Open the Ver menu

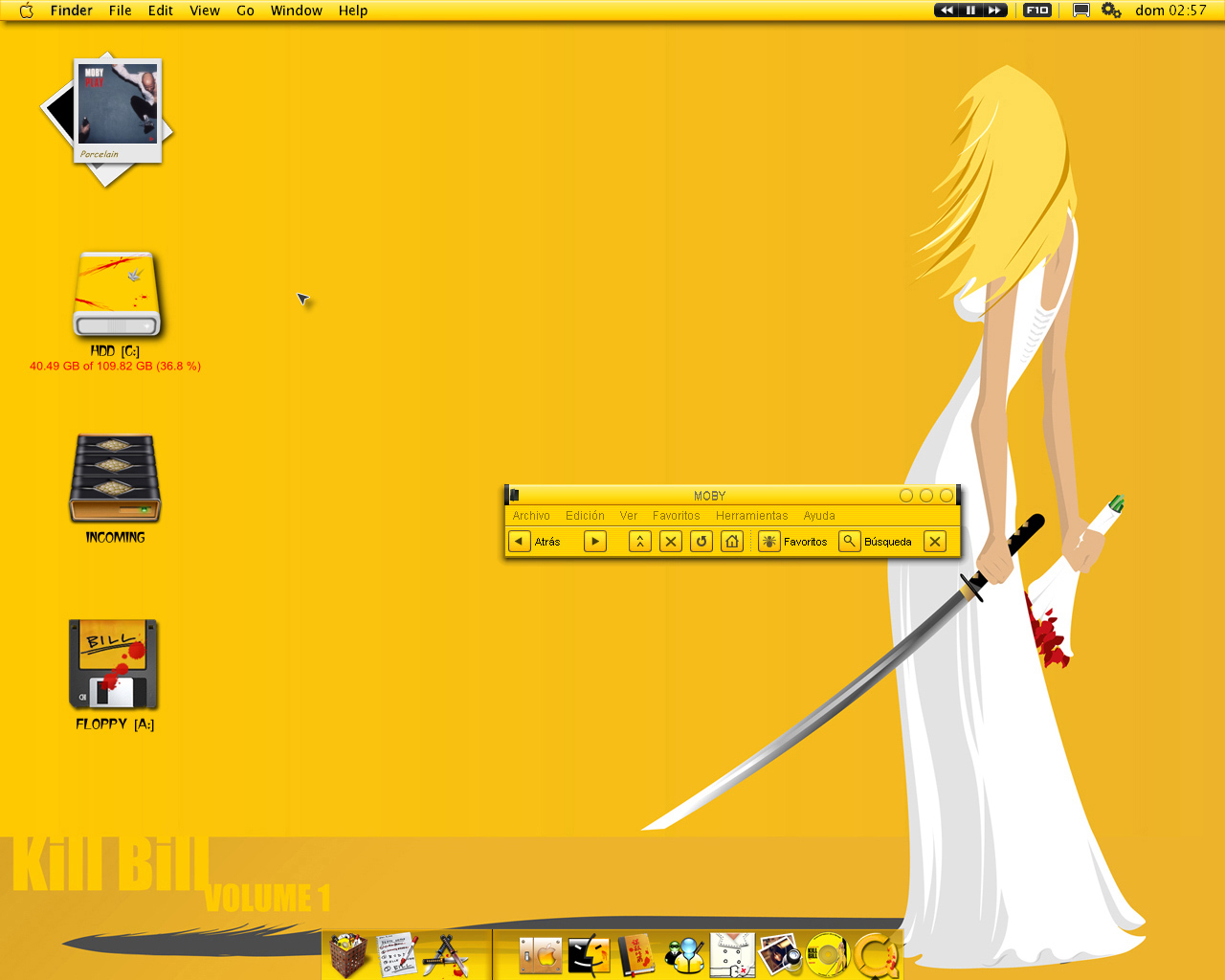coord(629,516)
